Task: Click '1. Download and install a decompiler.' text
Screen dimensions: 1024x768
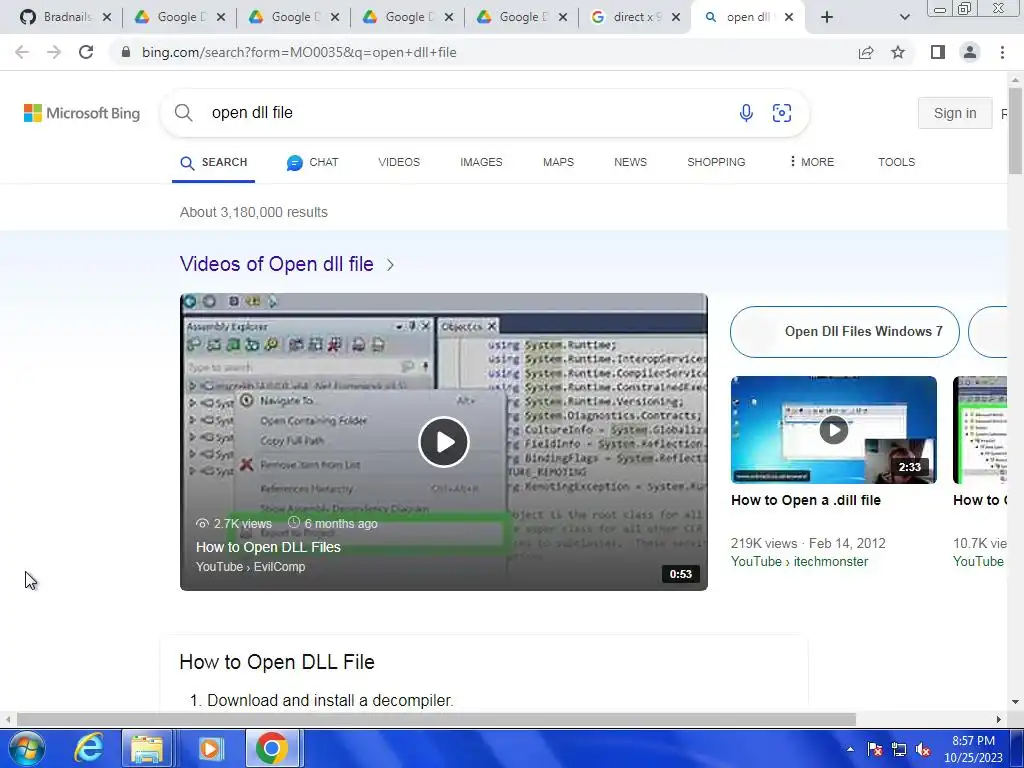Action: click(321, 700)
